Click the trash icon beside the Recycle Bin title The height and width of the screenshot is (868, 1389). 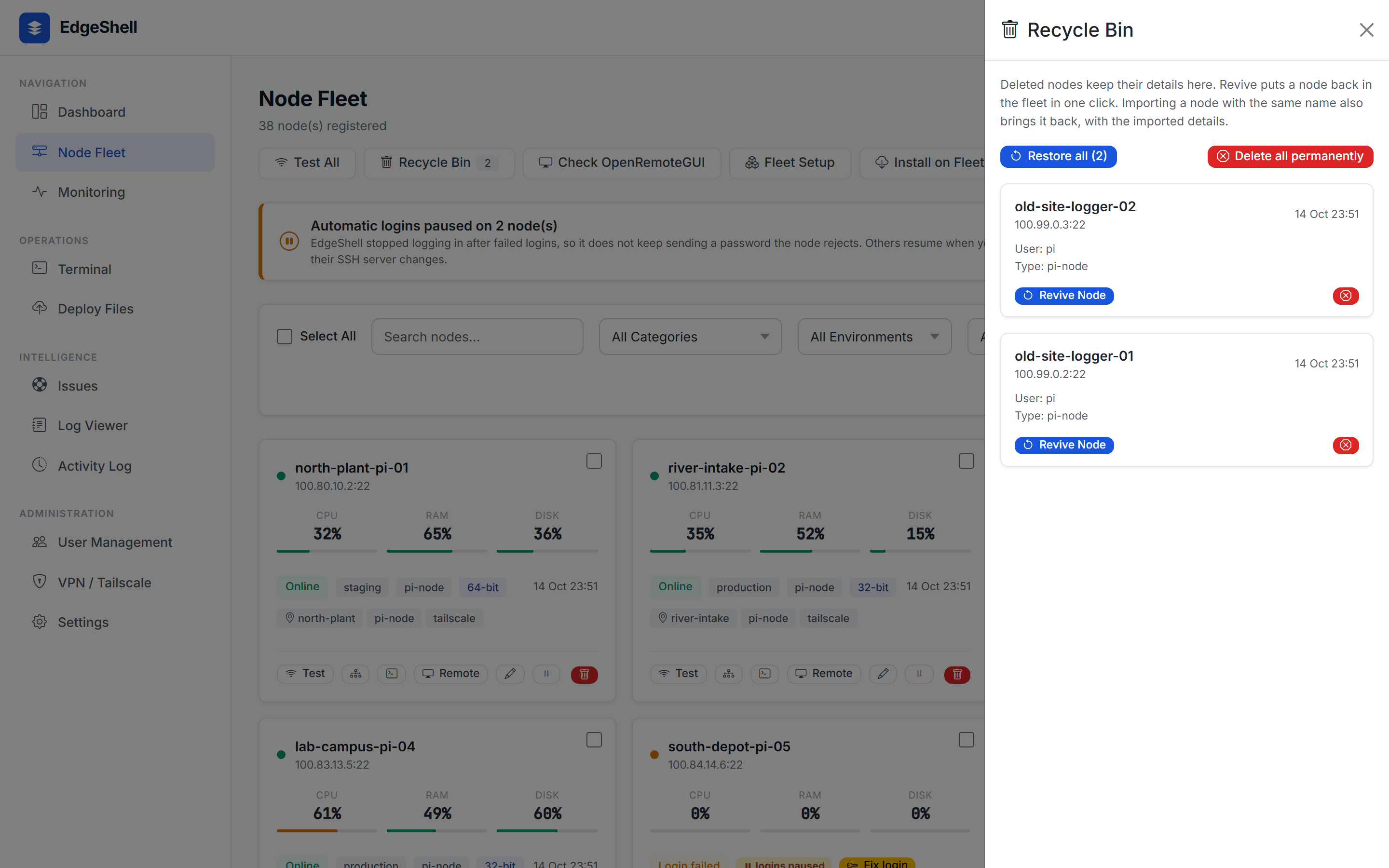click(1009, 29)
